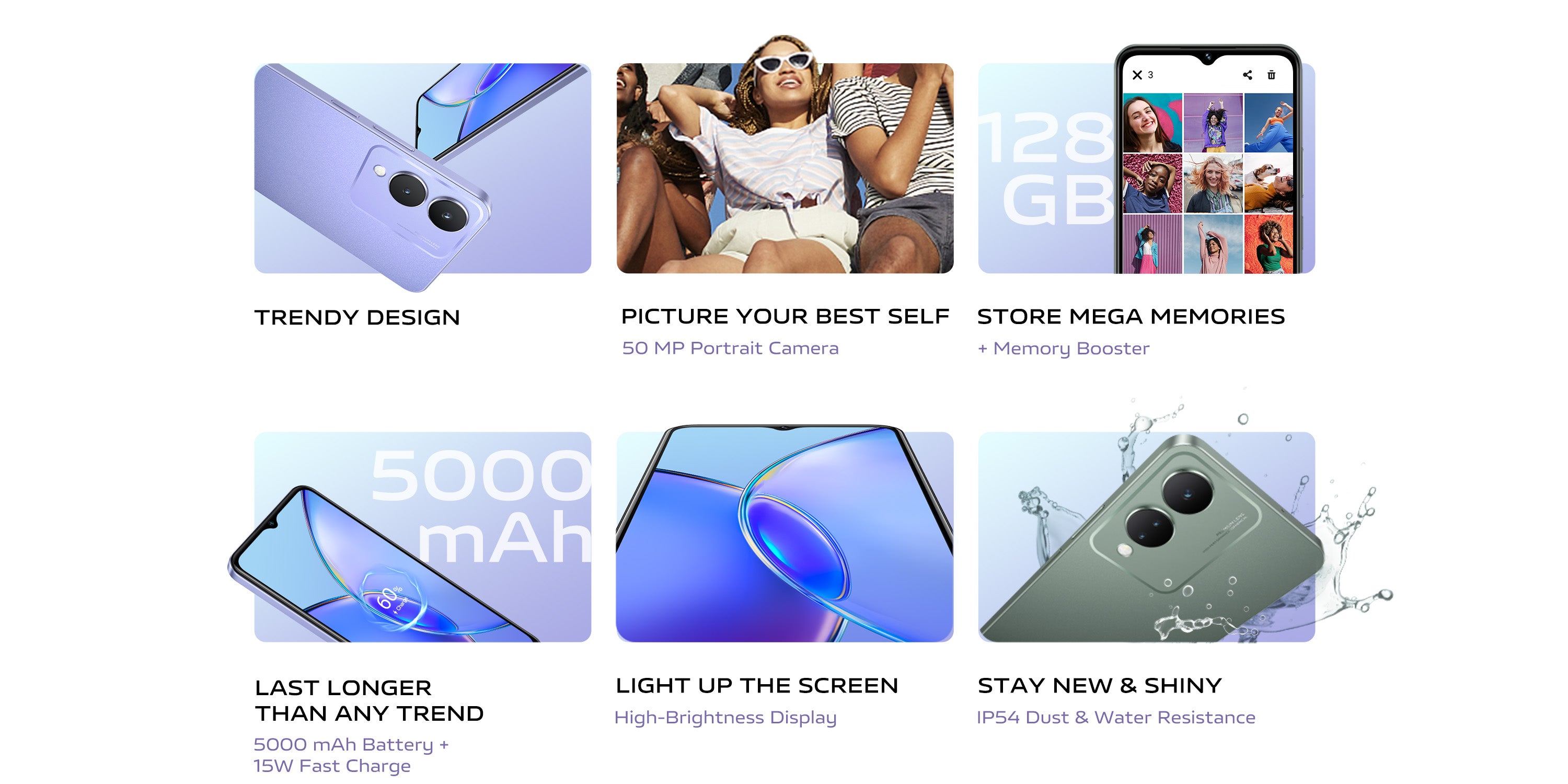The height and width of the screenshot is (784, 1568).
Task: Select the woman in green top thumbnail
Action: click(1269, 244)
